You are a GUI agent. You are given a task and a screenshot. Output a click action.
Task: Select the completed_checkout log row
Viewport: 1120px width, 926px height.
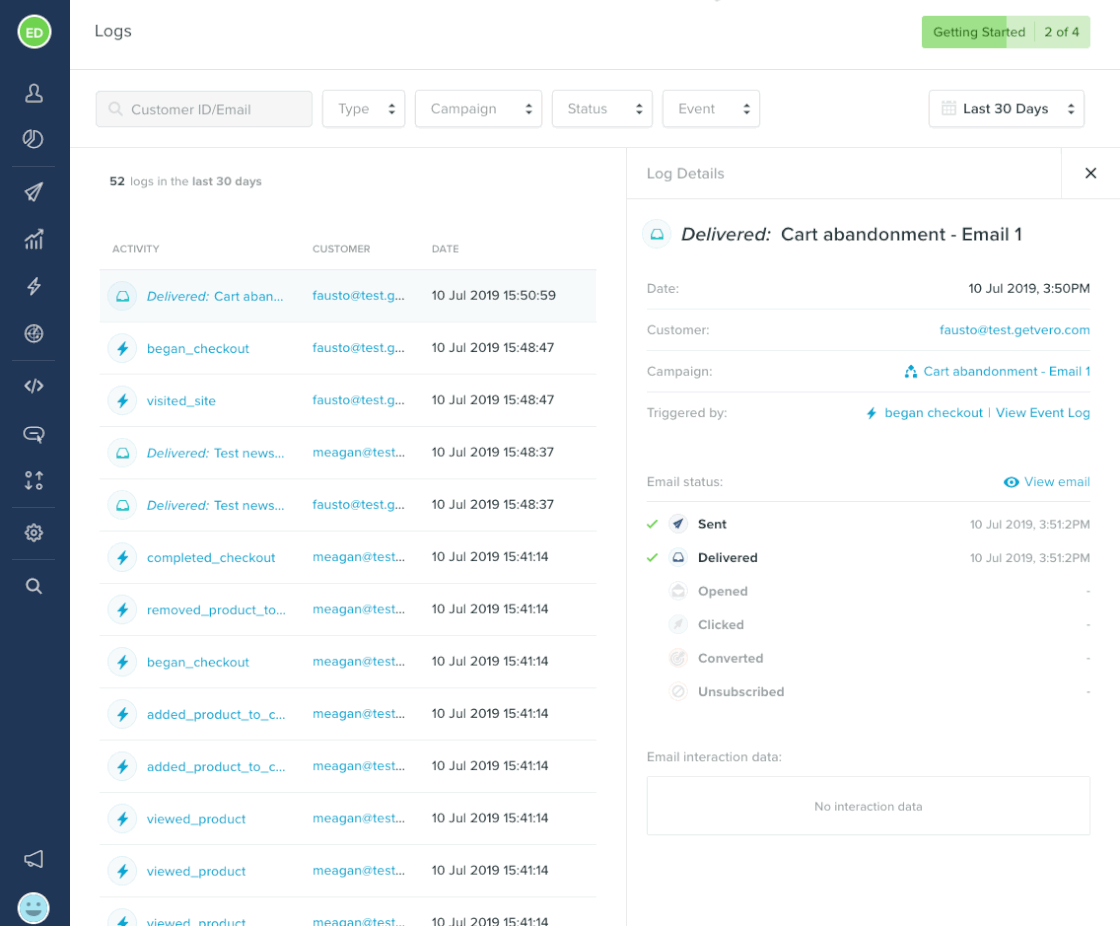coord(211,558)
